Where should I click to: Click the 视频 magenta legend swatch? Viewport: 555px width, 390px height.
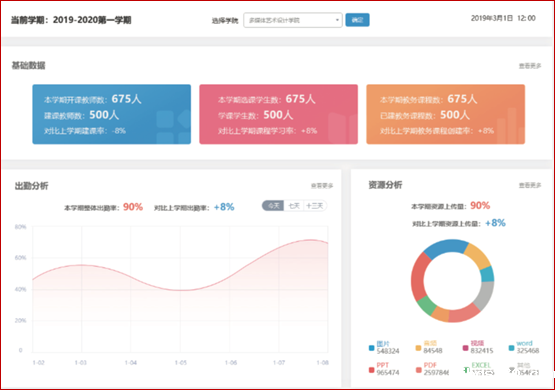click(x=465, y=348)
